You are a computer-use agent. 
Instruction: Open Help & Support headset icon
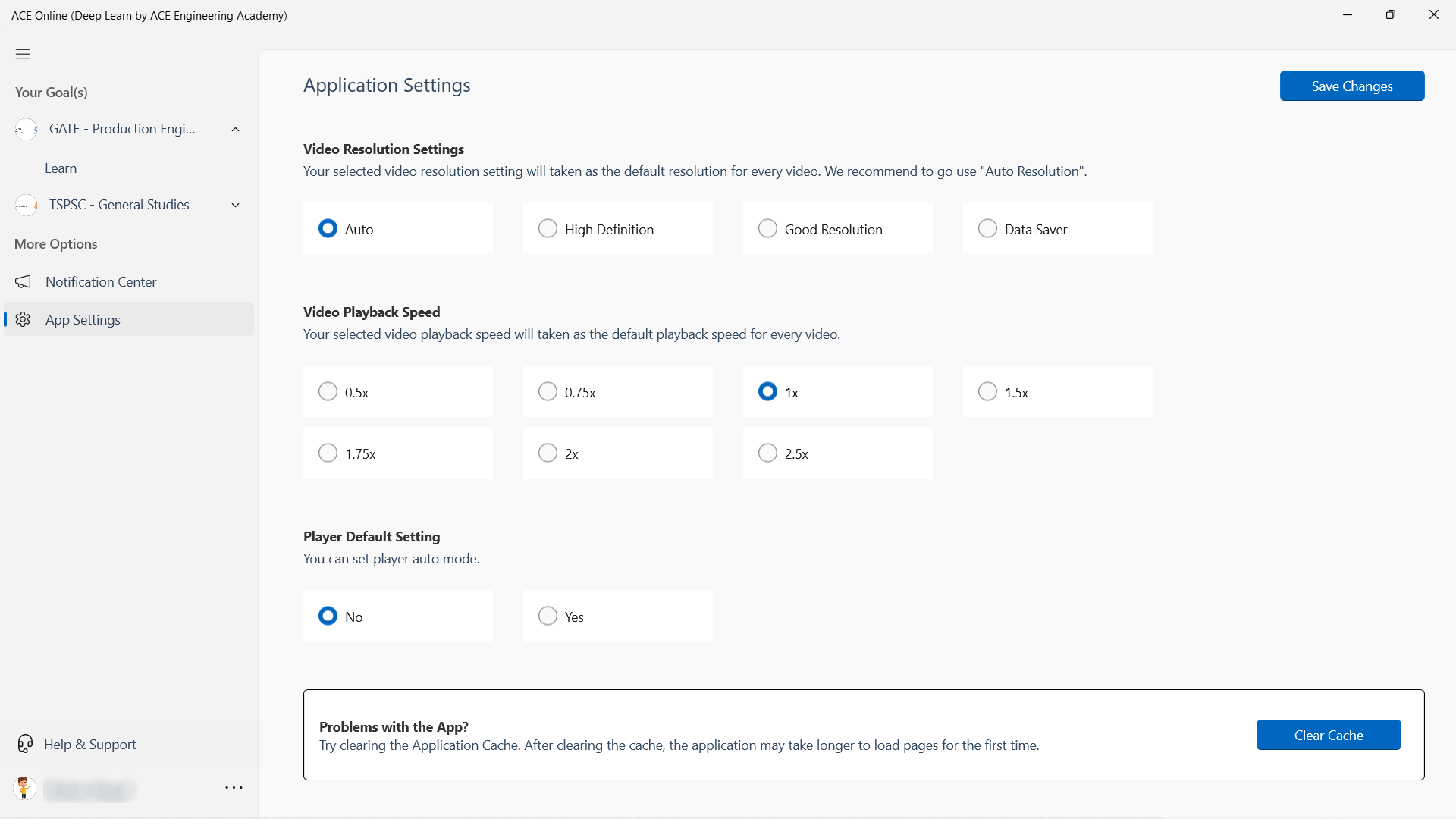[x=25, y=744]
